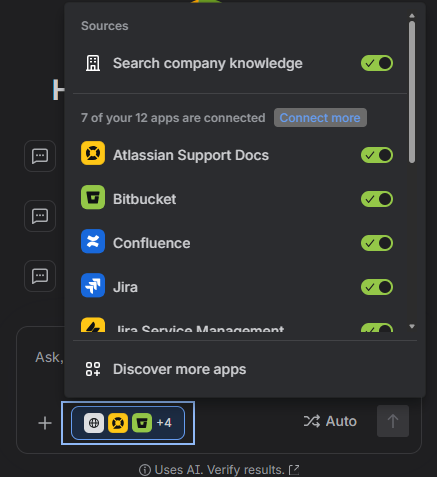This screenshot has width=437, height=477.
Task: Click the info icon beside Uses AI
Action: [145, 470]
